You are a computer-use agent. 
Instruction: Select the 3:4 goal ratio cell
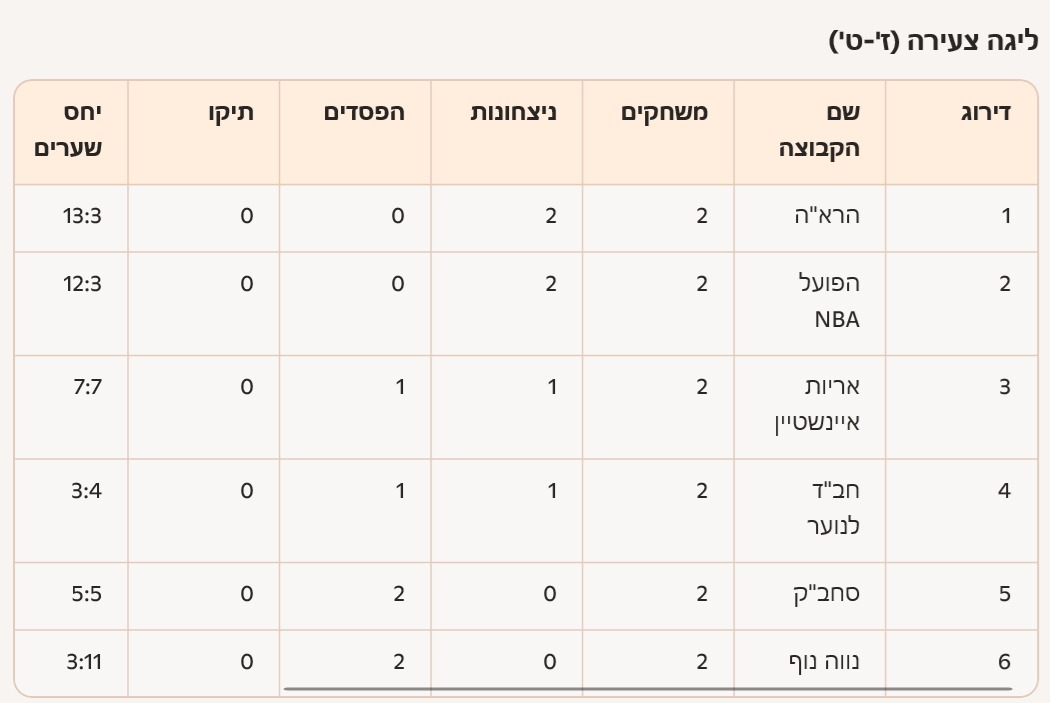[x=86, y=491]
